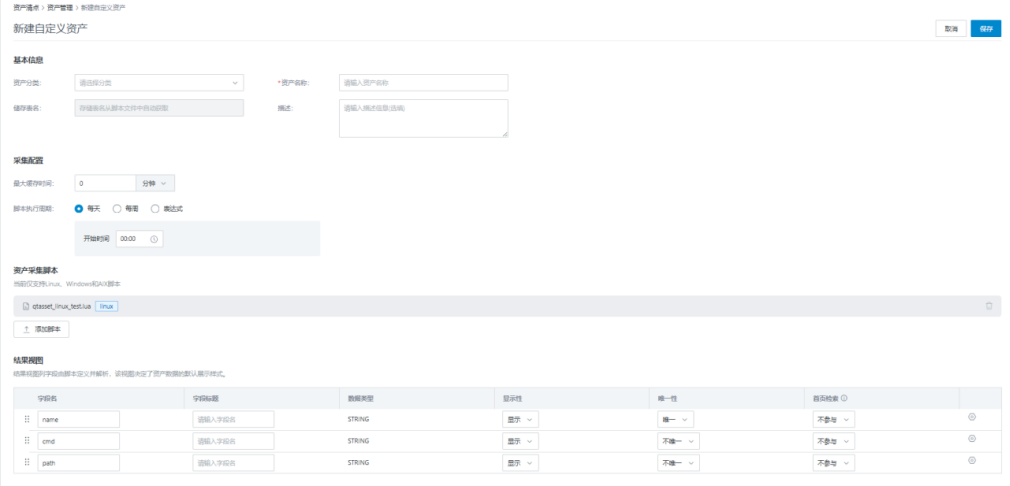Image resolution: width=1010 pixels, height=486 pixels.
Task: Select the 表达式 radio option
Action: (155, 209)
